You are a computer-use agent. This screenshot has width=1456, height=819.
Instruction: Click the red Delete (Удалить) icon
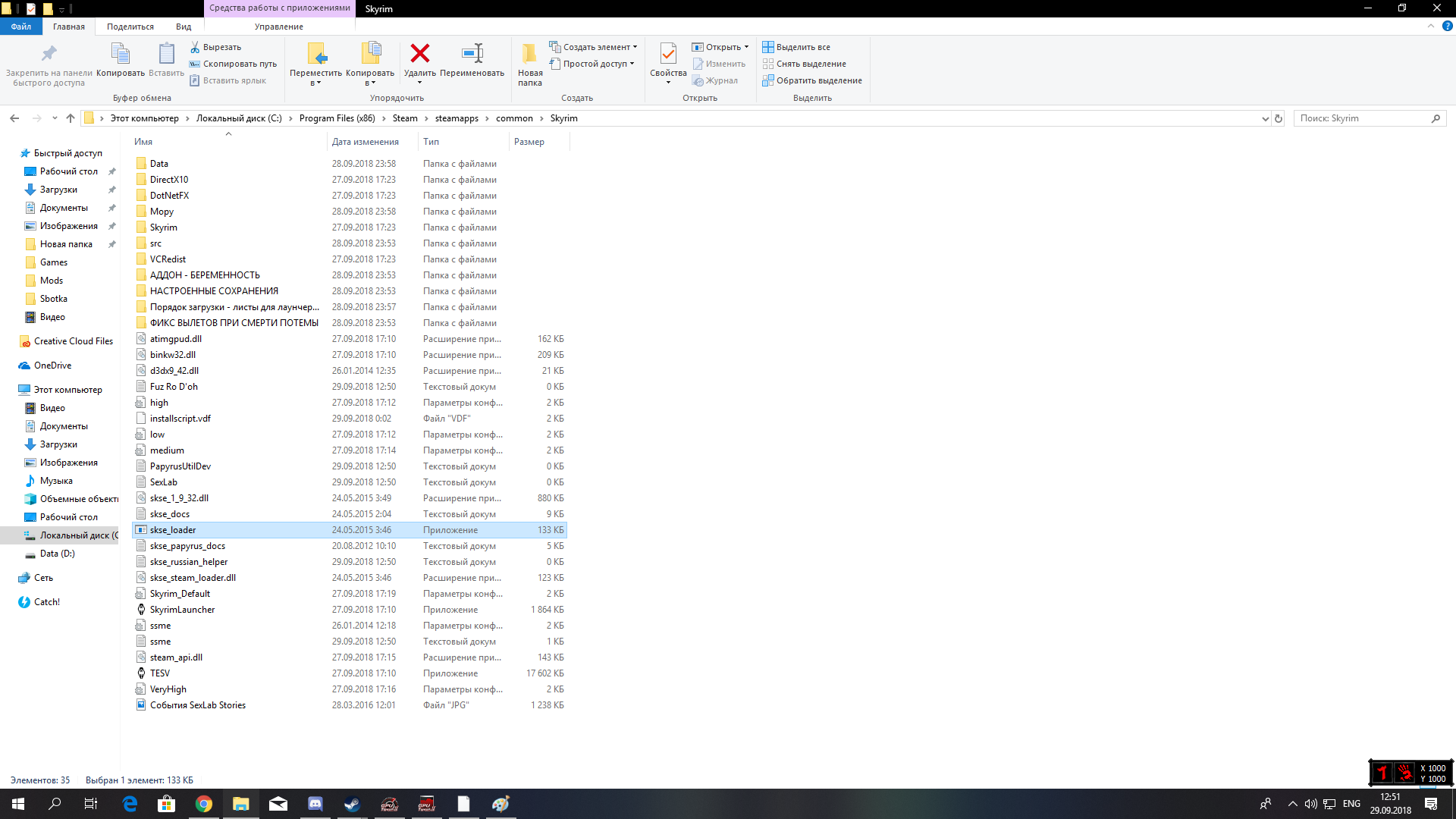click(x=419, y=54)
